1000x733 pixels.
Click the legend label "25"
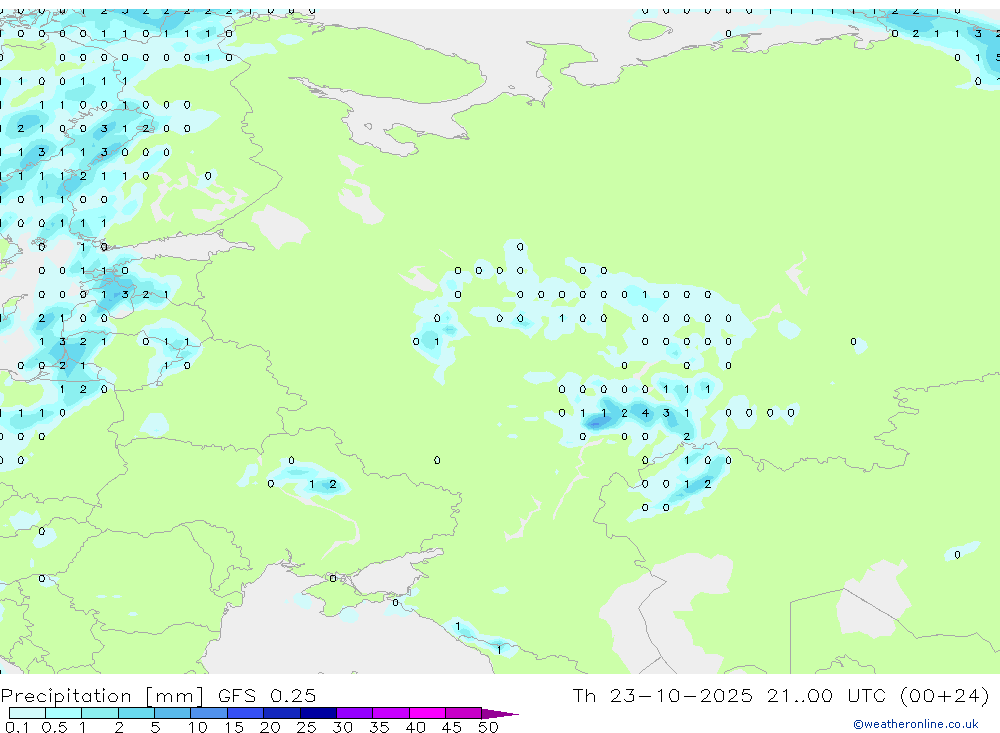point(307,727)
